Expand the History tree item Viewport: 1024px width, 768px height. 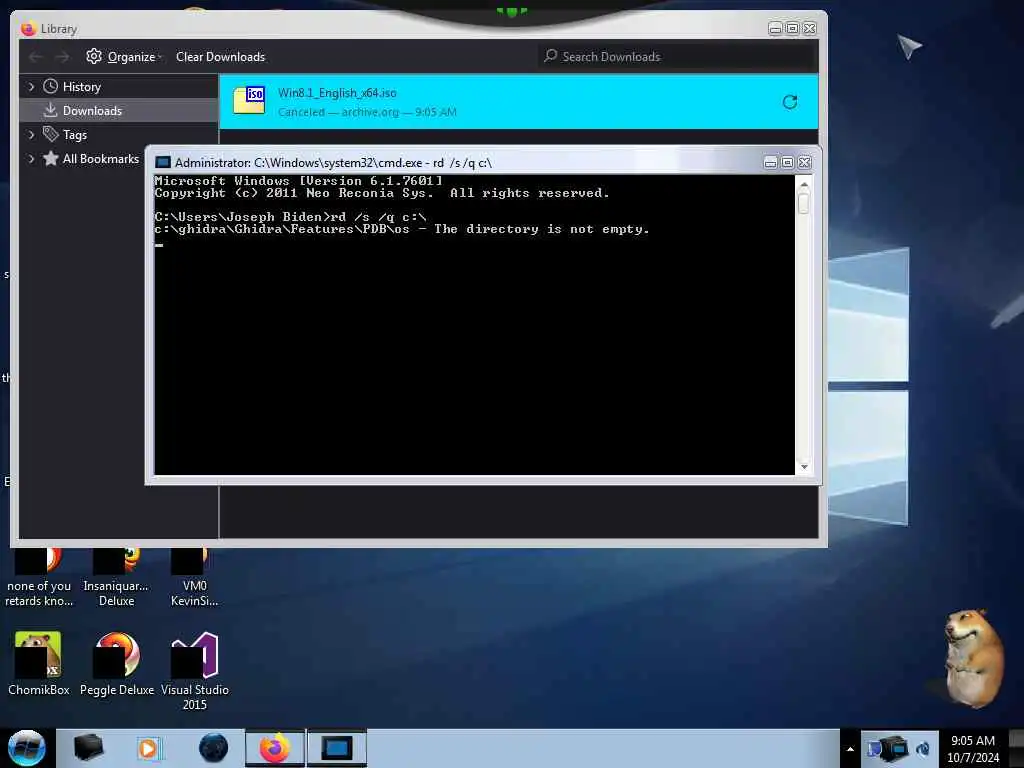31,86
